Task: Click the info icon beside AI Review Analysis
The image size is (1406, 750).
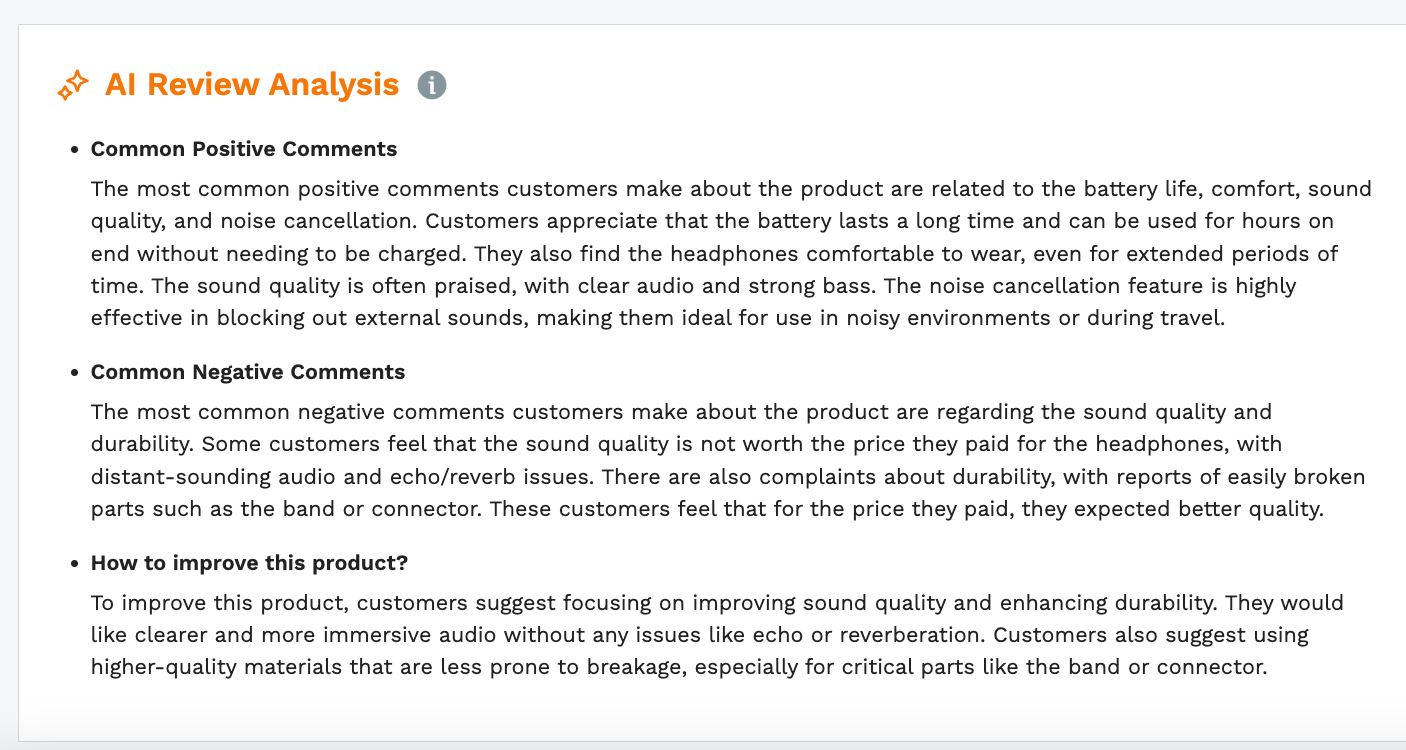Action: tap(432, 86)
